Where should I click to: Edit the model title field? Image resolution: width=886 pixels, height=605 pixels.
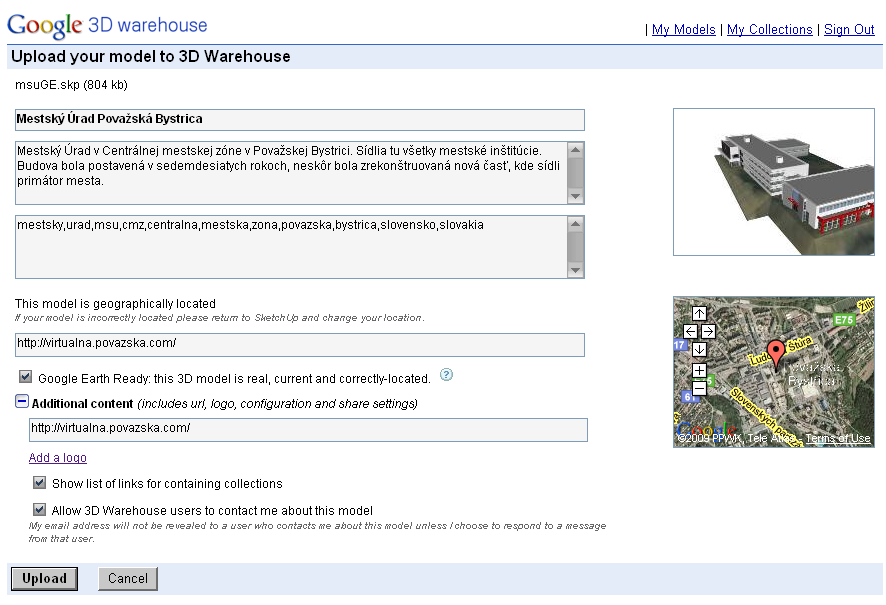pyautogui.click(x=300, y=120)
